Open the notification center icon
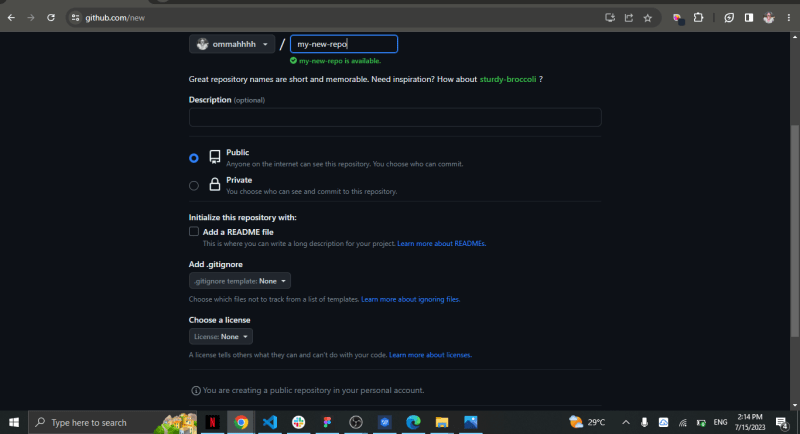Image resolution: width=800 pixels, height=434 pixels. 782,422
